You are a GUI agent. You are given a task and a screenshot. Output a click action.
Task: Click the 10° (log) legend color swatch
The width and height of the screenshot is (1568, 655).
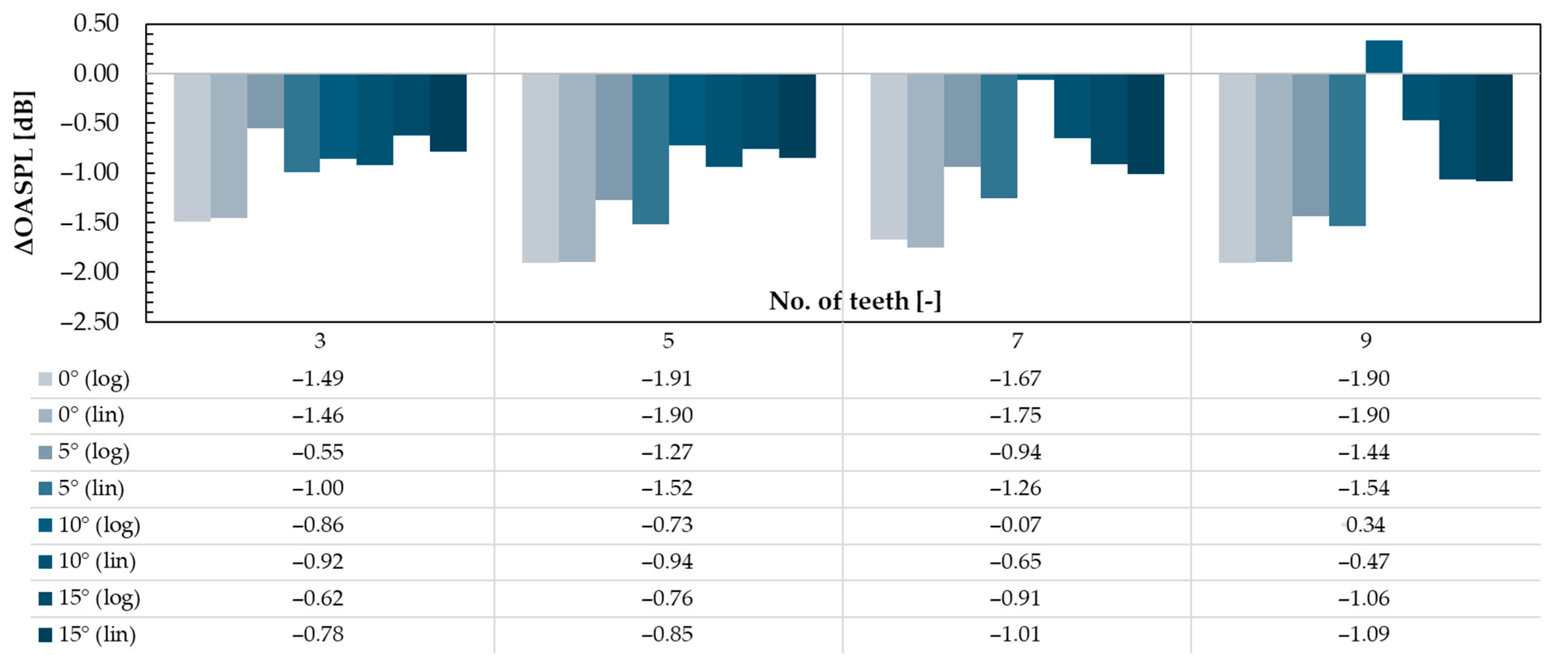pos(45,525)
